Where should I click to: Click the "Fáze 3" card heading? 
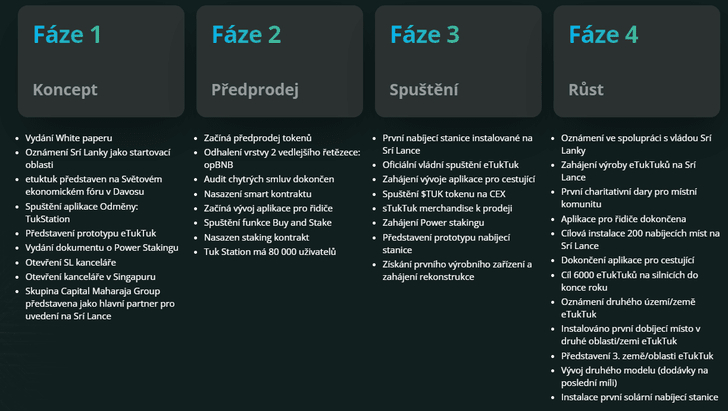[x=424, y=36]
